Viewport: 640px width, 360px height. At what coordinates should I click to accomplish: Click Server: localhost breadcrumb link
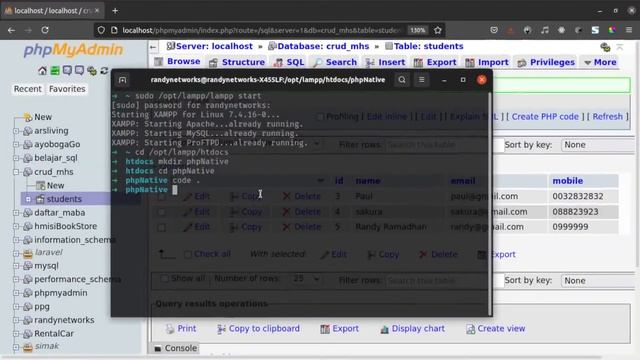pos(214,47)
